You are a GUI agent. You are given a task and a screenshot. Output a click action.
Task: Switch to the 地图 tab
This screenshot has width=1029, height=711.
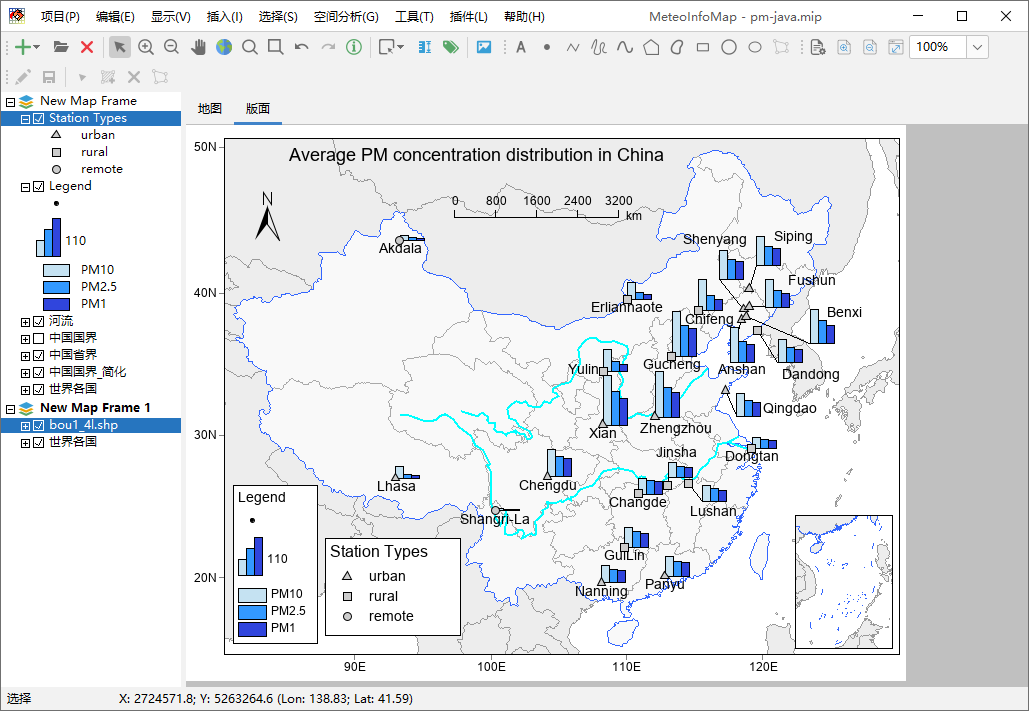pos(210,109)
